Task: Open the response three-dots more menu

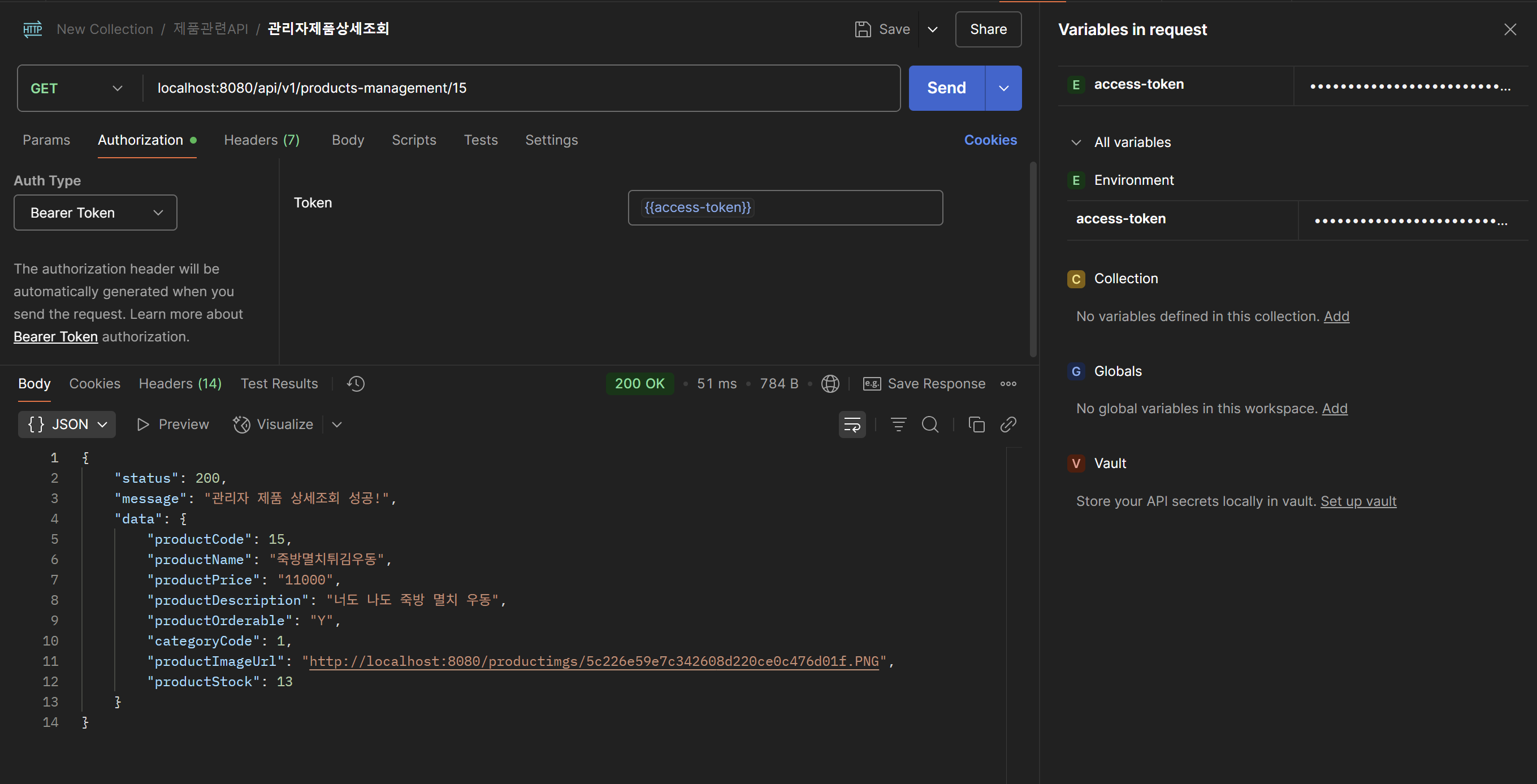Action: point(1008,384)
